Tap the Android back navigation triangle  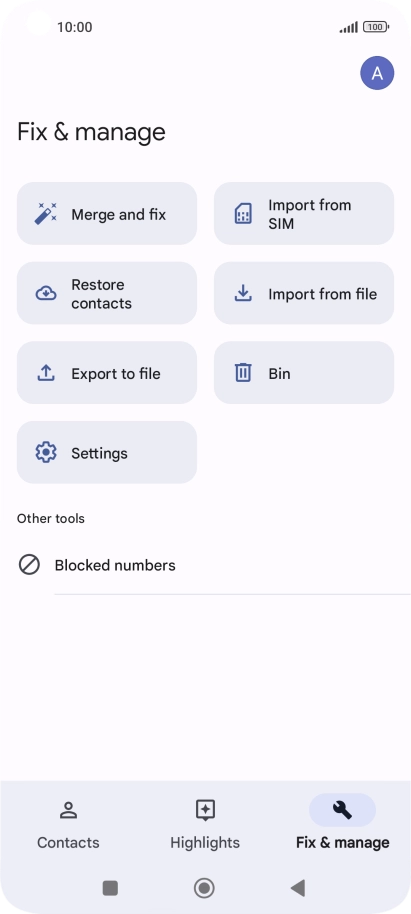[x=298, y=888]
